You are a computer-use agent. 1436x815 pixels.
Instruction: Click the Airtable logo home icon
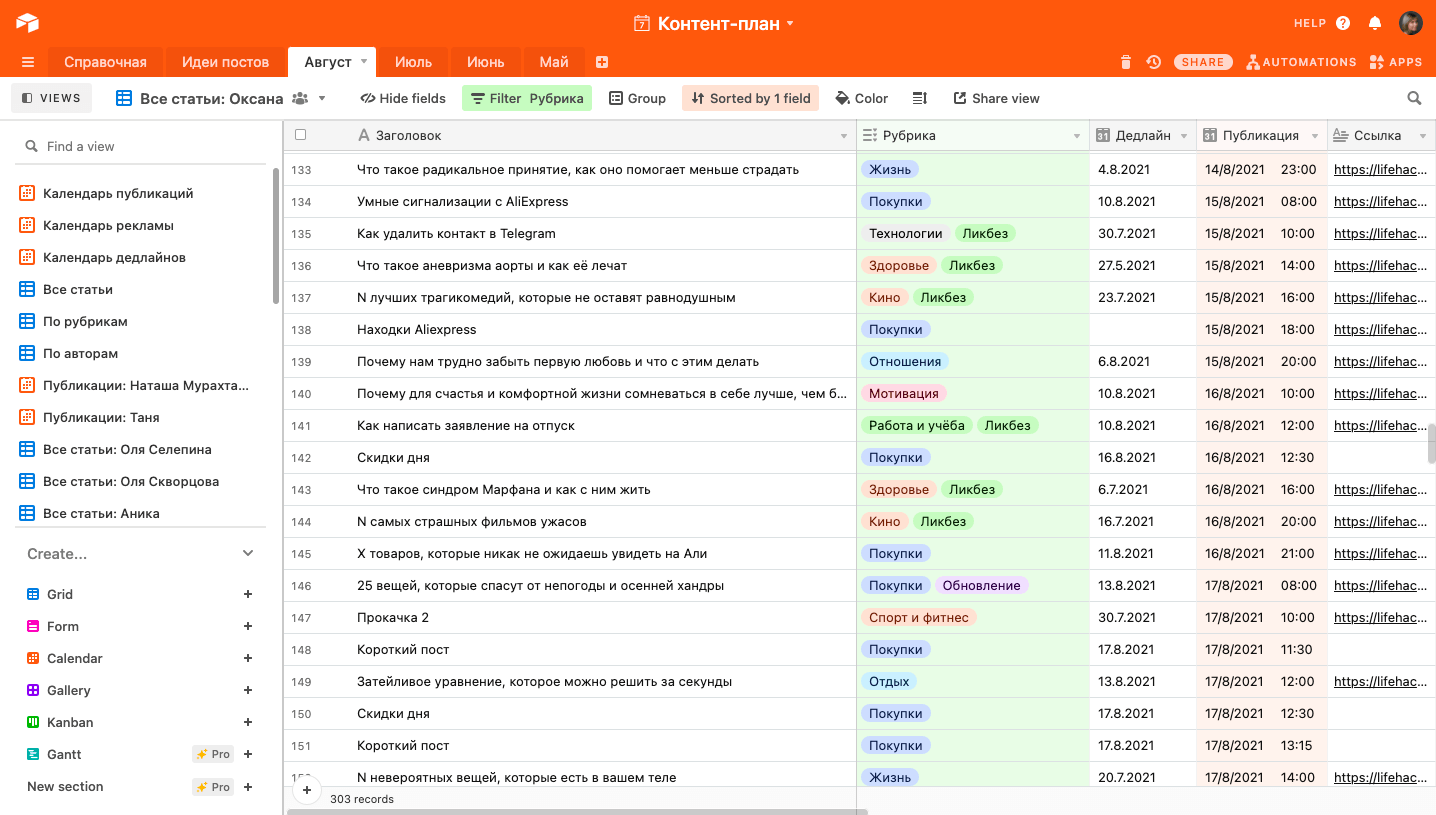click(x=27, y=23)
